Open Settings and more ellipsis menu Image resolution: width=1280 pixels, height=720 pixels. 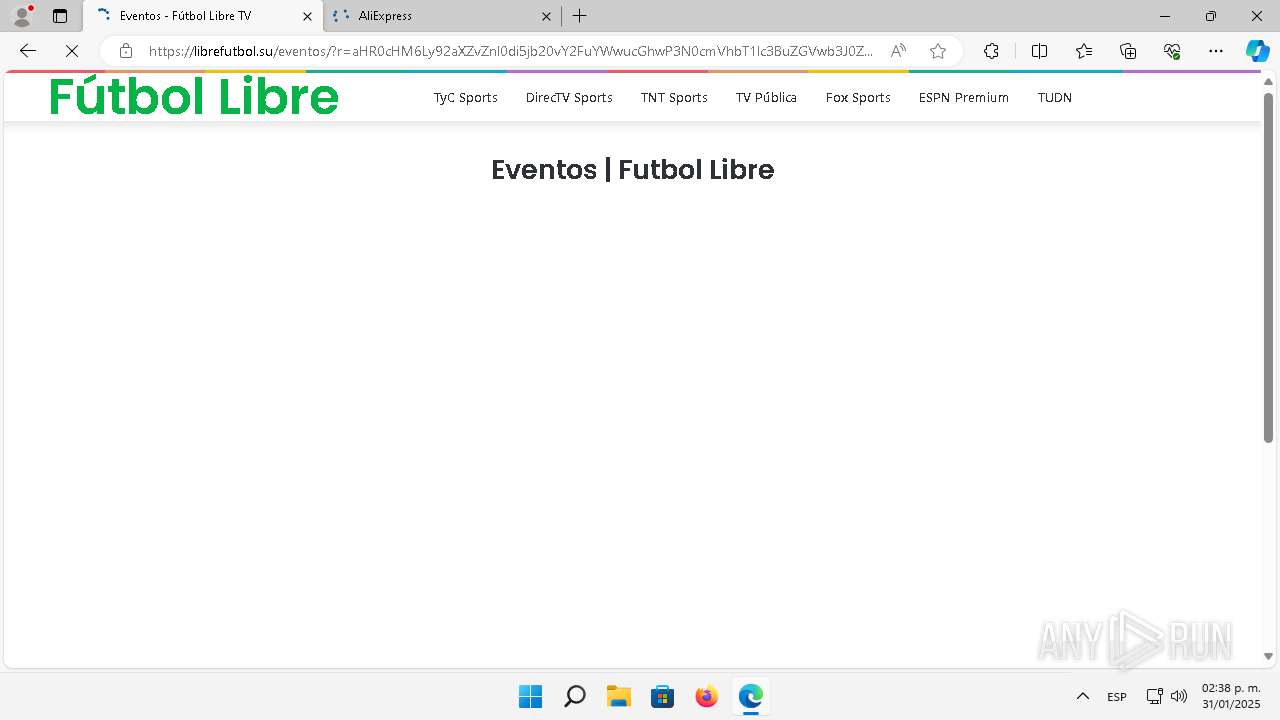click(x=1216, y=51)
